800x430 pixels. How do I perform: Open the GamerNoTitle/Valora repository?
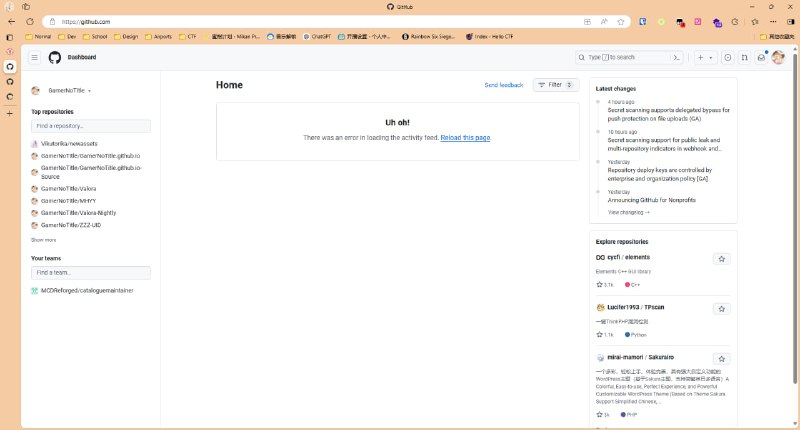click(x=68, y=188)
